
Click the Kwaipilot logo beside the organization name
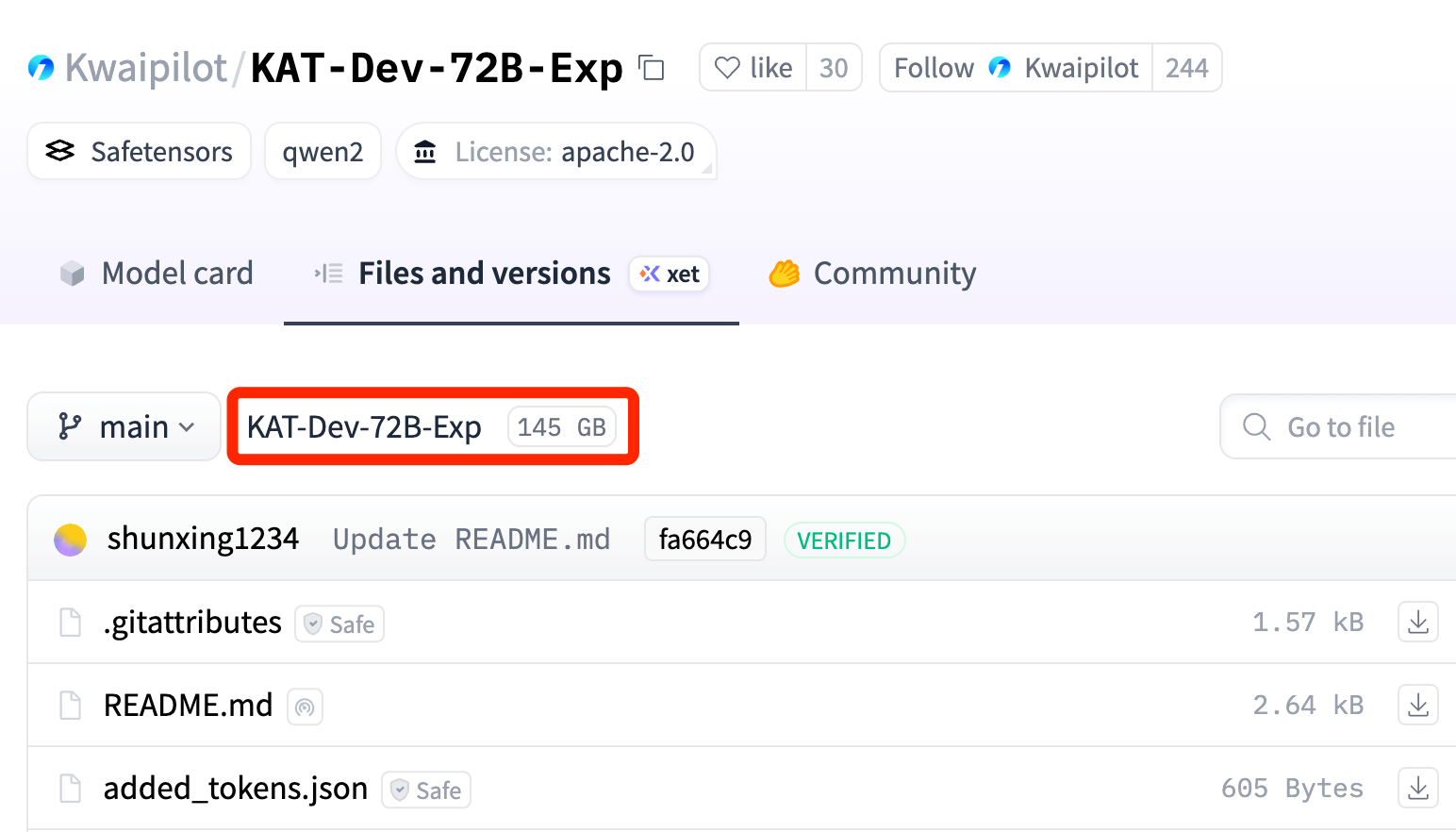click(41, 68)
